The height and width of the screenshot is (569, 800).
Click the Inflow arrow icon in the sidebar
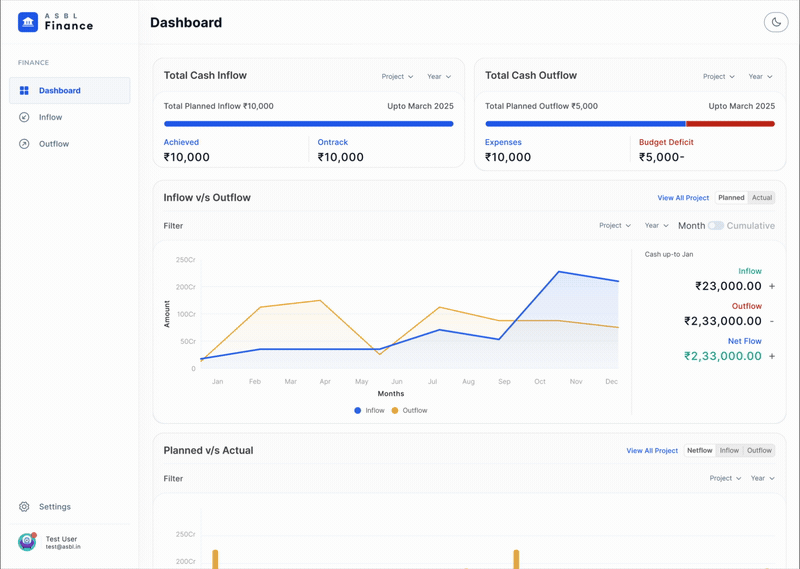coord(24,117)
